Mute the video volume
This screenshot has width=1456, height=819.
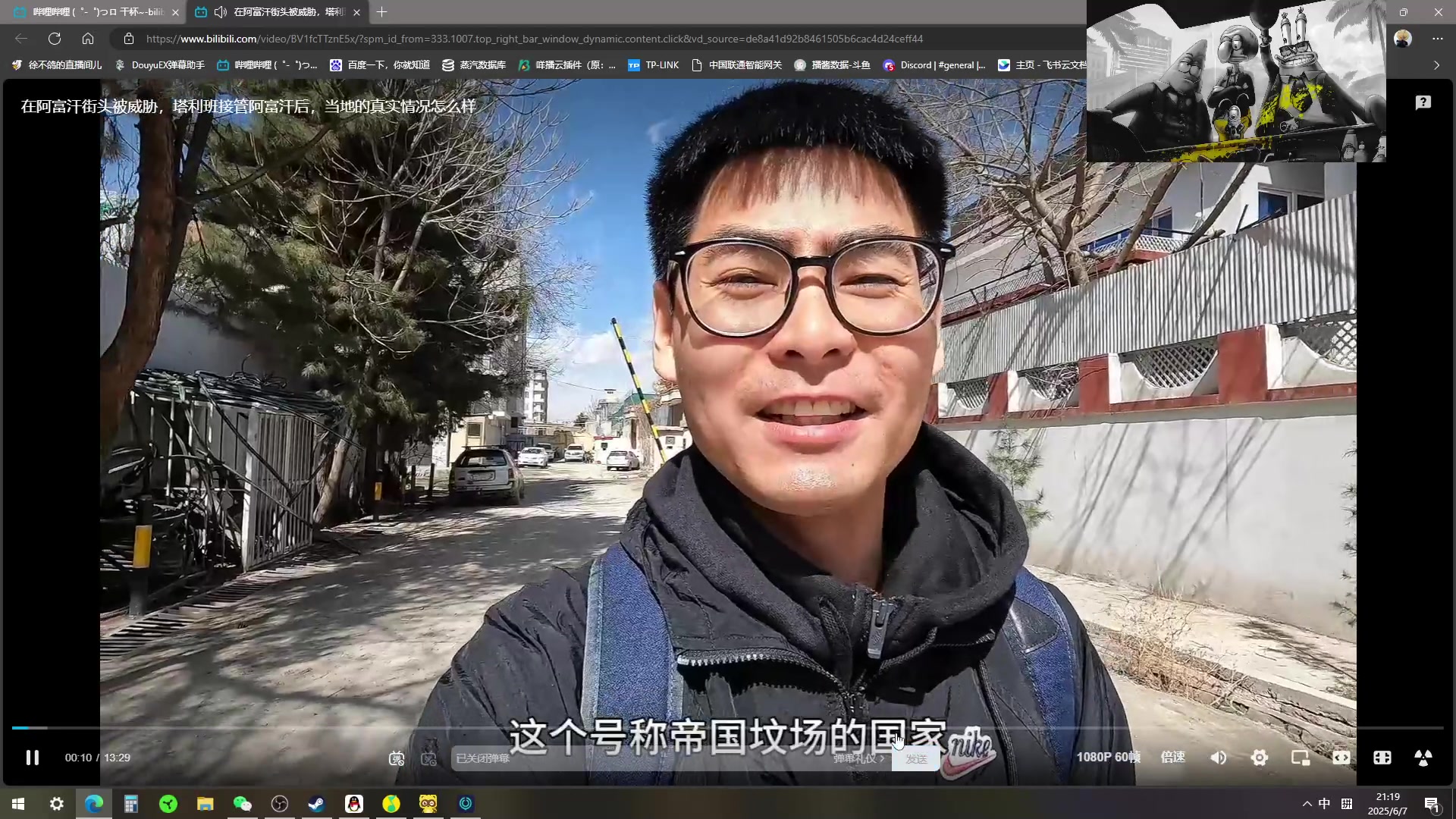click(x=1219, y=758)
